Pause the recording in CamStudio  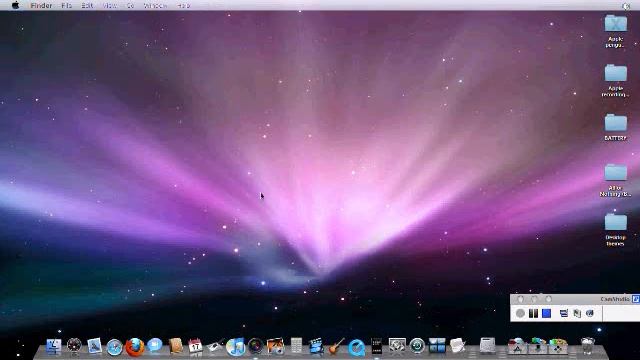[533, 313]
